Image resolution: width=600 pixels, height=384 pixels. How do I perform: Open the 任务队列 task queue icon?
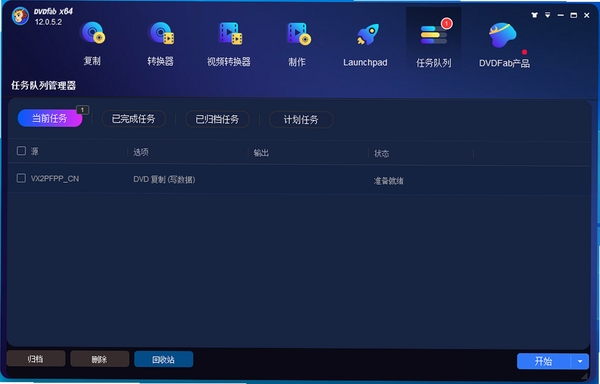point(434,34)
